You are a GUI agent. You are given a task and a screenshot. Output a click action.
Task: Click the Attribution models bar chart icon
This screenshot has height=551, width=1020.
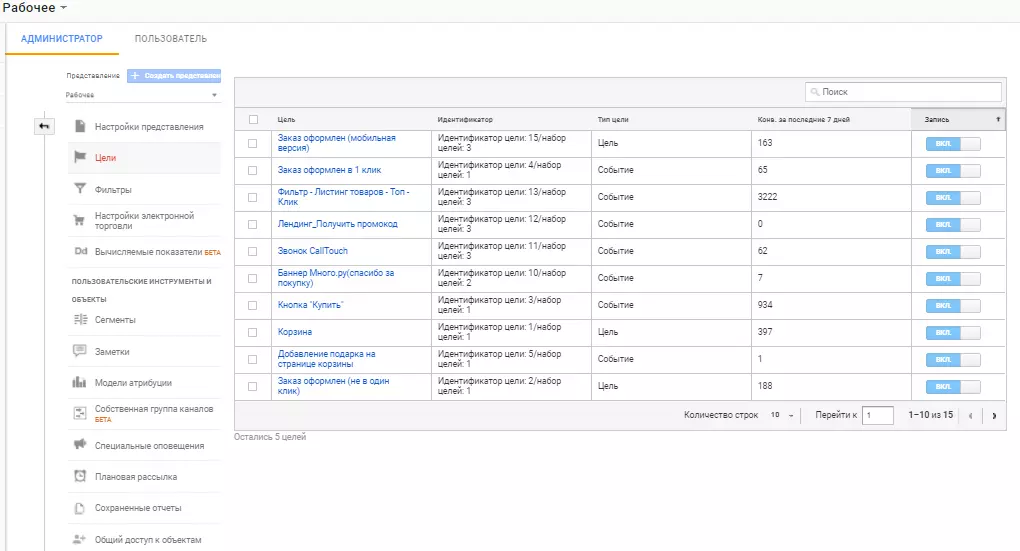[79, 383]
